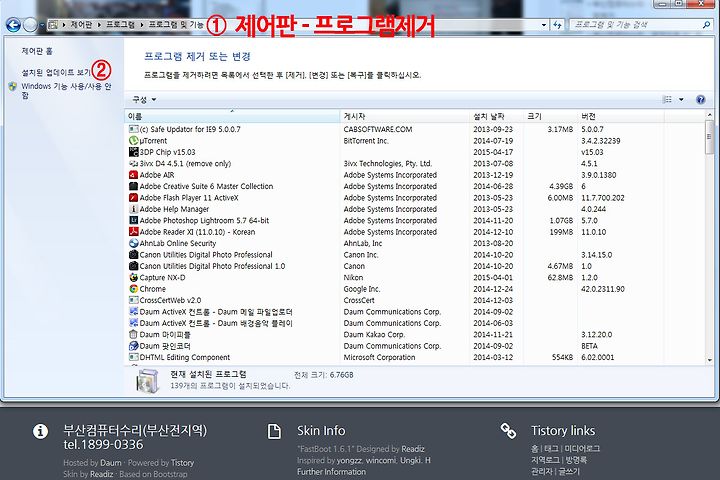Open the address bar history dropdown
720x480 pixels.
[x=544, y=25]
